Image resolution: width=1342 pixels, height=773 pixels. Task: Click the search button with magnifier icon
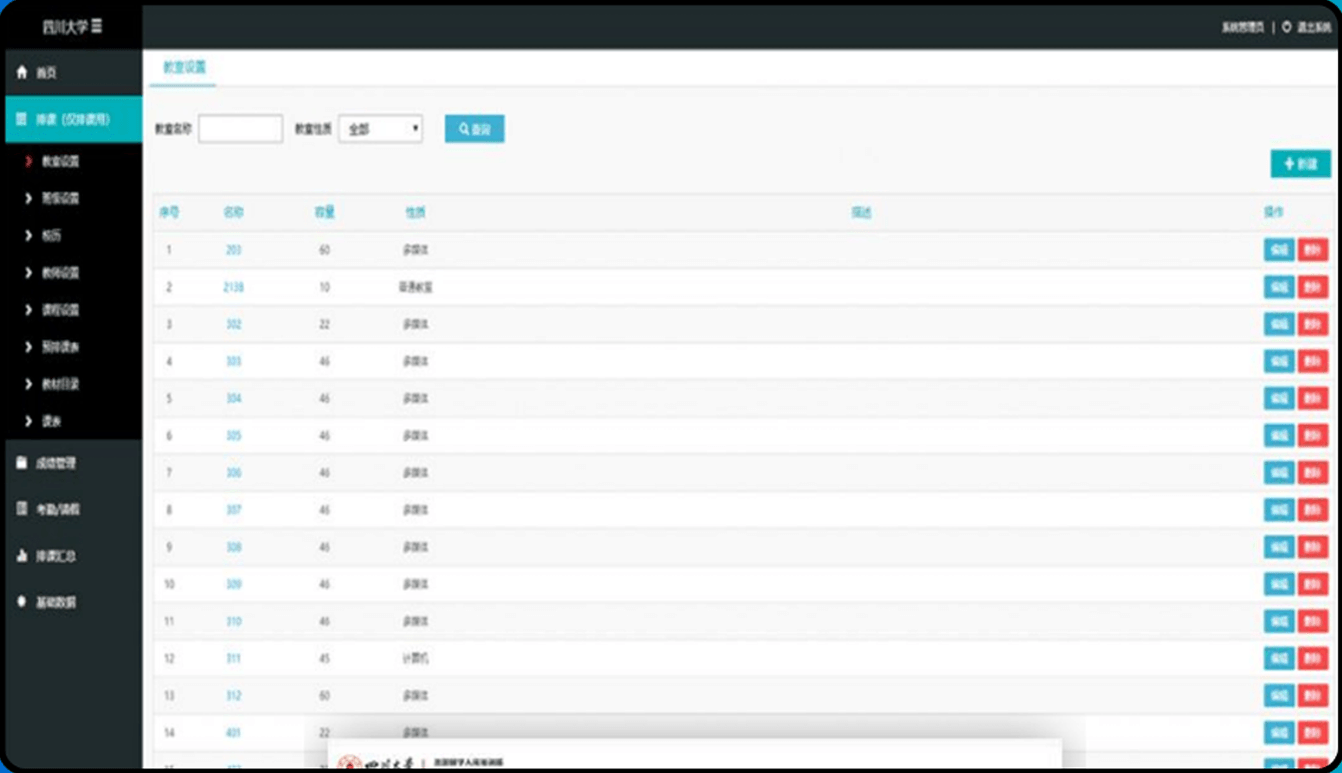point(474,129)
